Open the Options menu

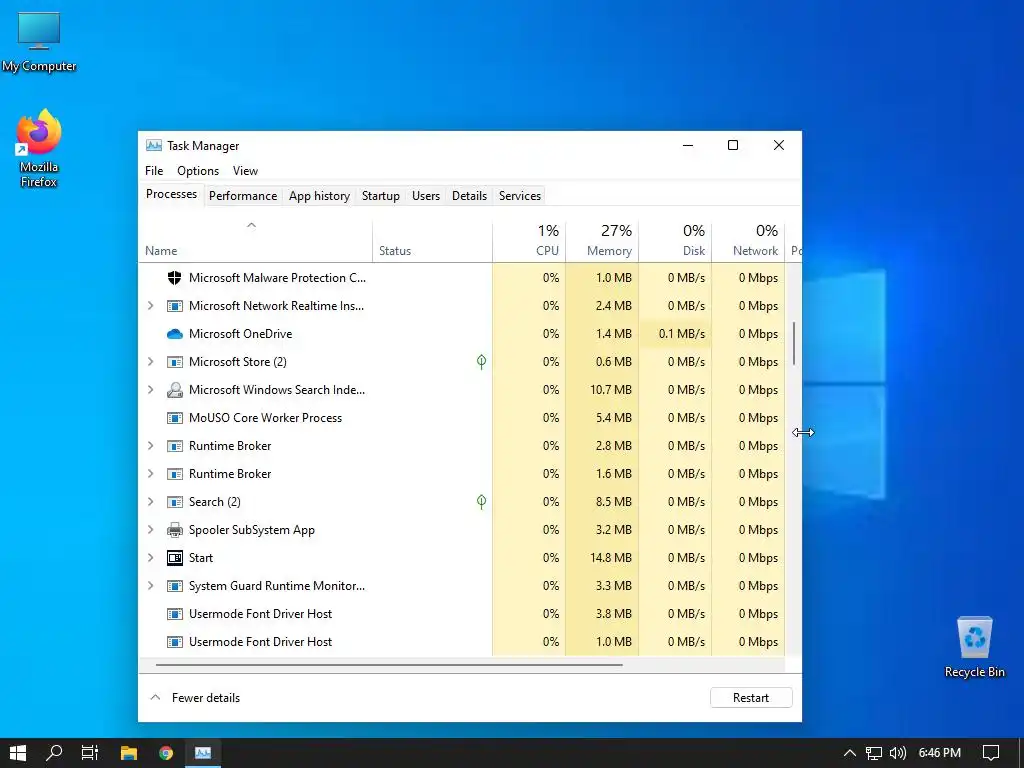point(198,171)
